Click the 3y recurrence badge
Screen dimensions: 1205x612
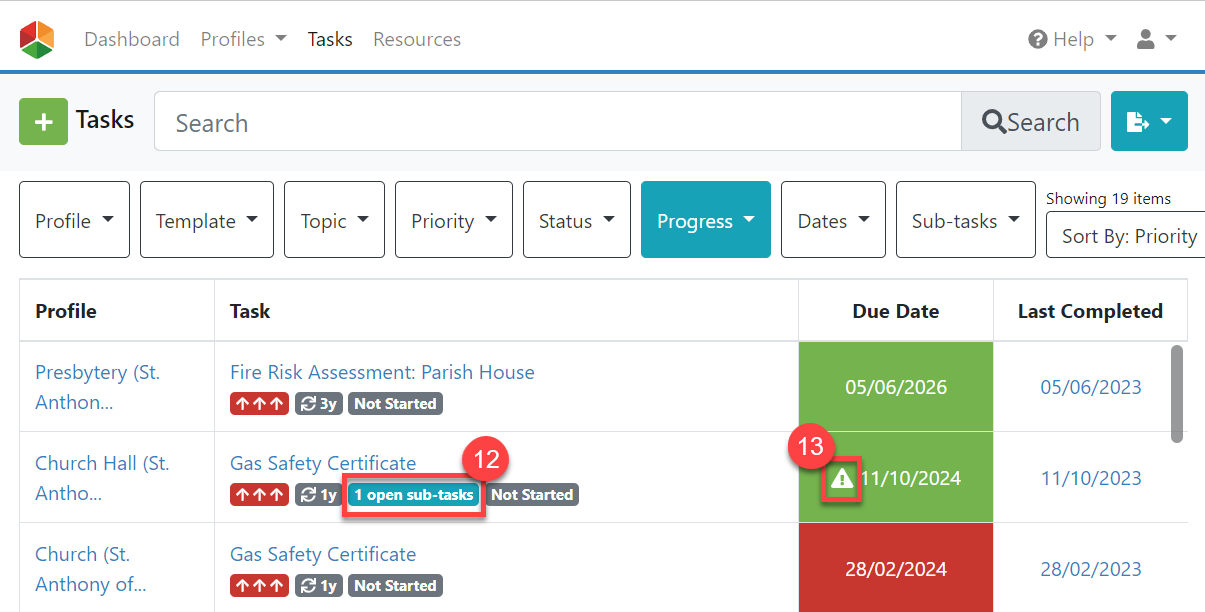[319, 404]
